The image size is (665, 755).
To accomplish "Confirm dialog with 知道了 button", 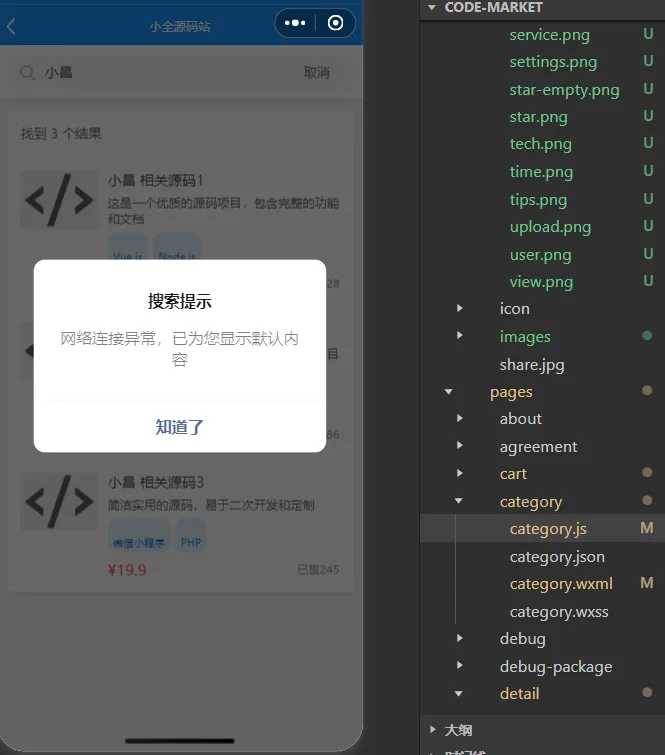I will (x=180, y=427).
